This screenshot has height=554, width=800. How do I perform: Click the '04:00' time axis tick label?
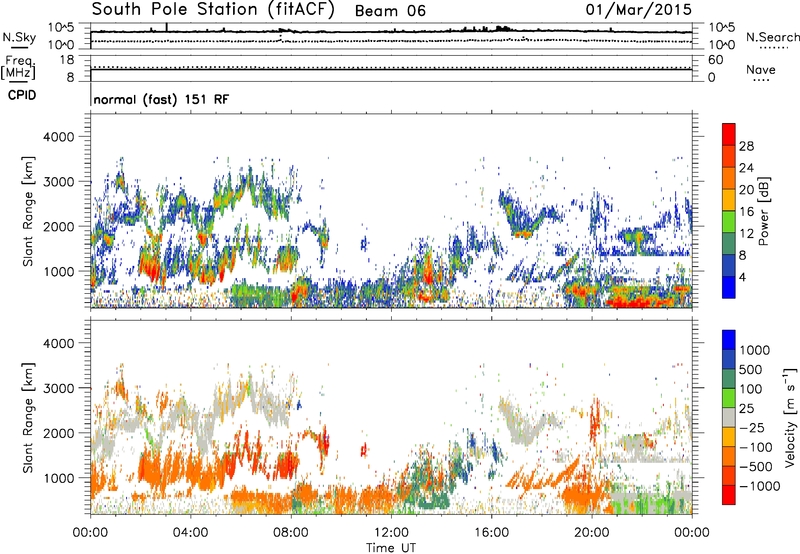point(190,533)
